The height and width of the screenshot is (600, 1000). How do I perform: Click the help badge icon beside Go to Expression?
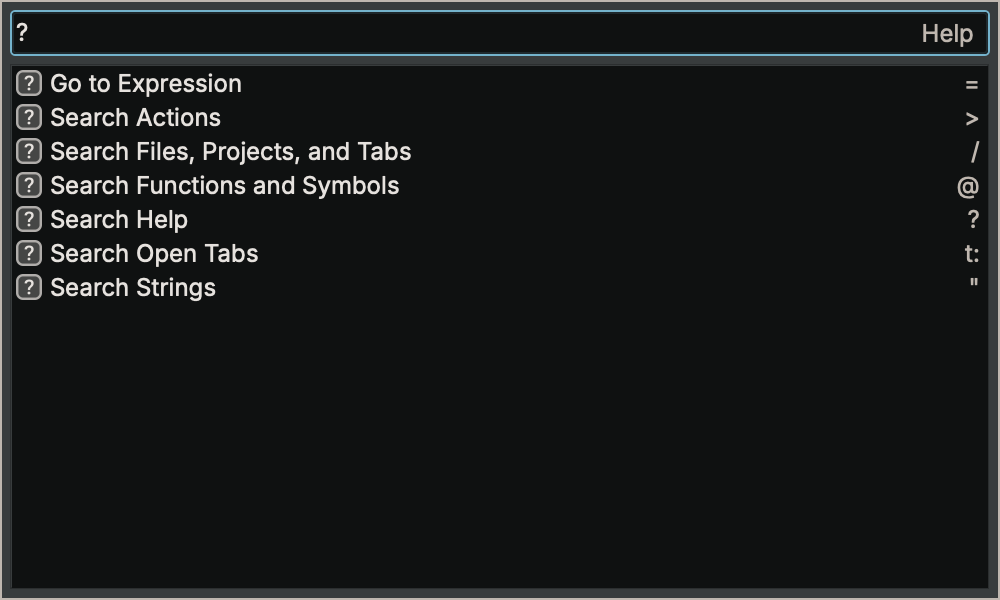pyautogui.click(x=27, y=84)
